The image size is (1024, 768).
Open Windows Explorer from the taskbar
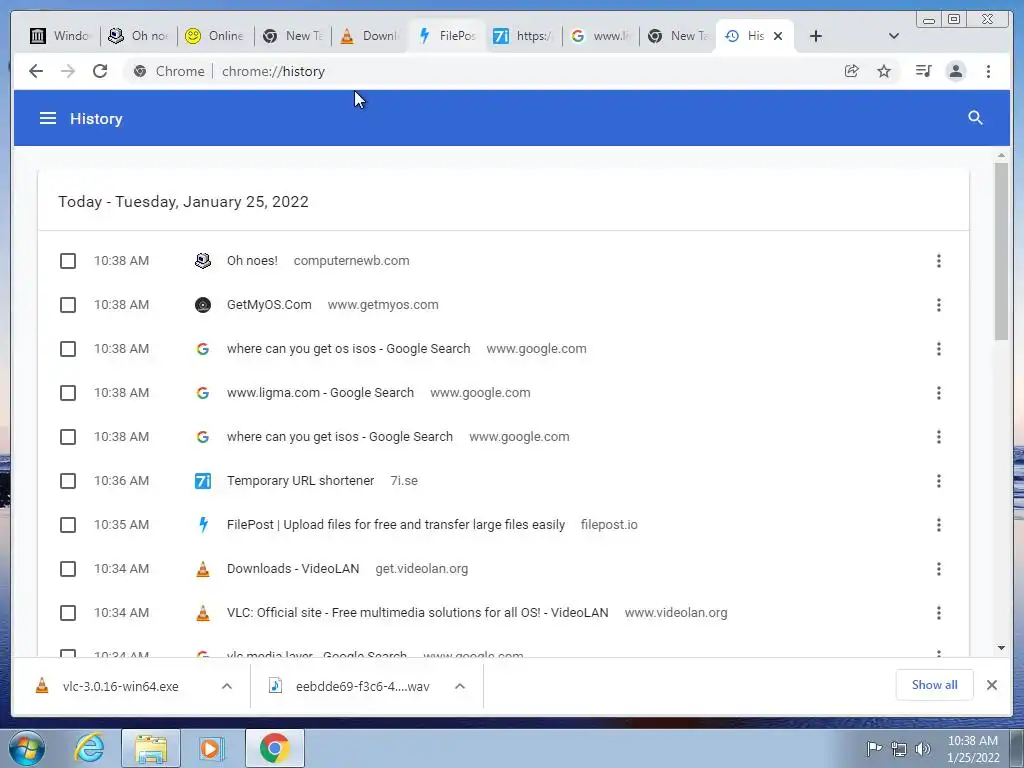click(x=151, y=748)
